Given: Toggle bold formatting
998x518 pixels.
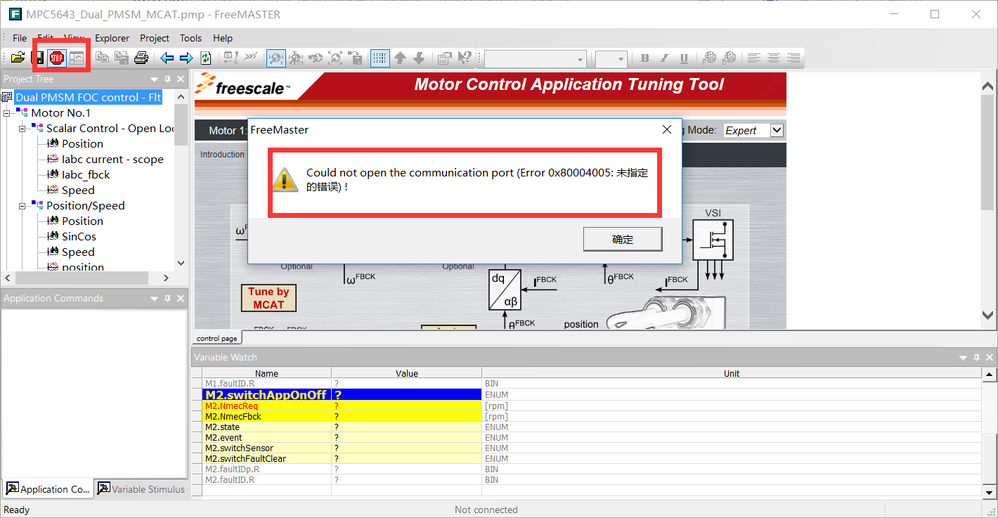Looking at the screenshot, I should coord(645,58).
